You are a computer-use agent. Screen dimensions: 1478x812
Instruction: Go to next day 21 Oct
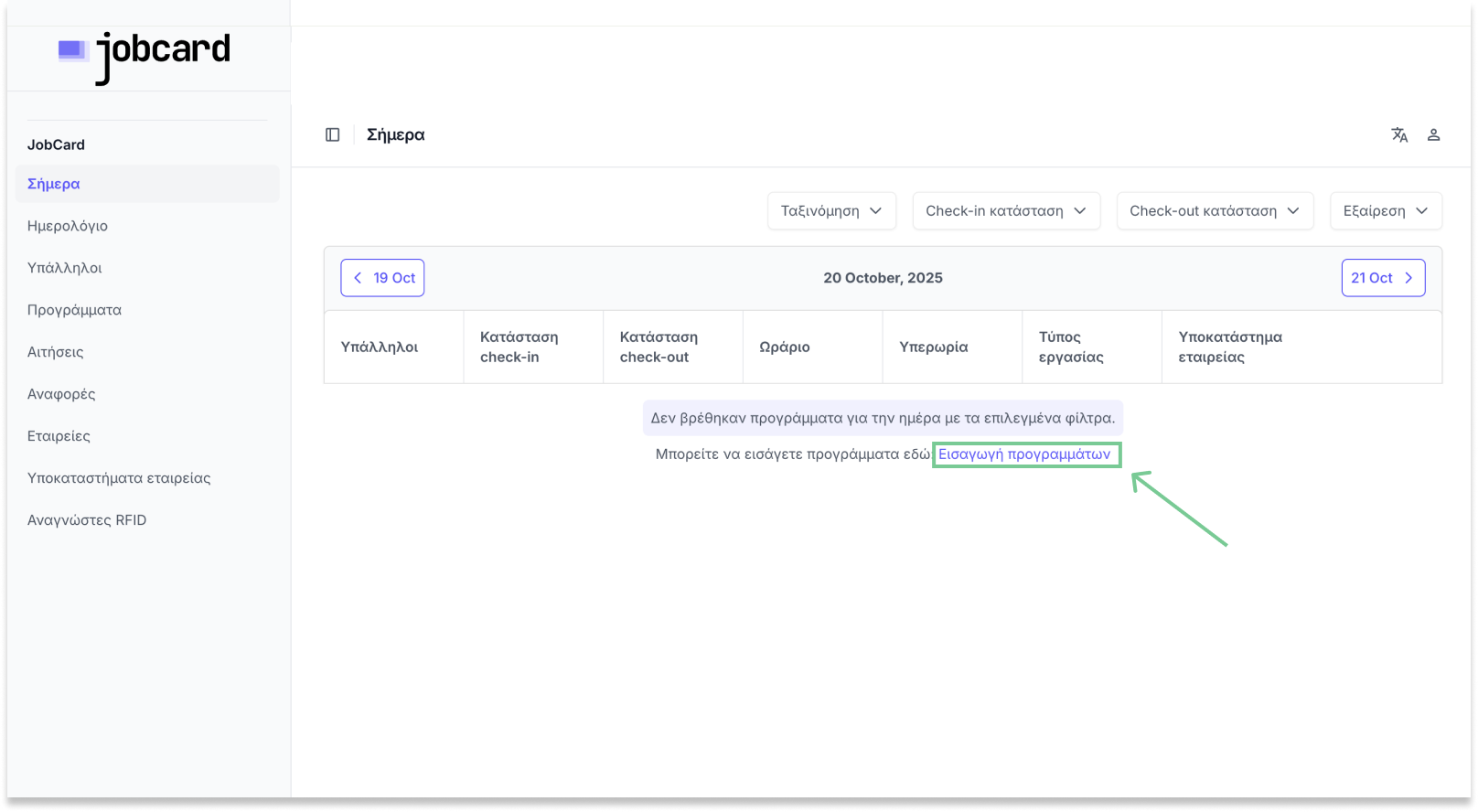coord(1383,278)
